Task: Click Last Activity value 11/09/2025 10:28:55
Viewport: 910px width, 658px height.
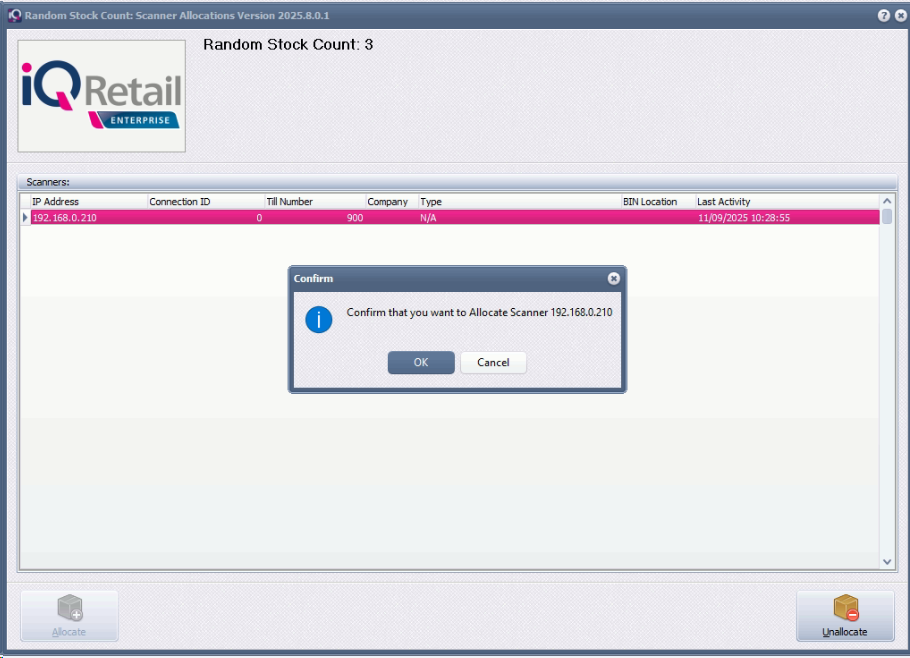Action: pyautogui.click(x=743, y=218)
